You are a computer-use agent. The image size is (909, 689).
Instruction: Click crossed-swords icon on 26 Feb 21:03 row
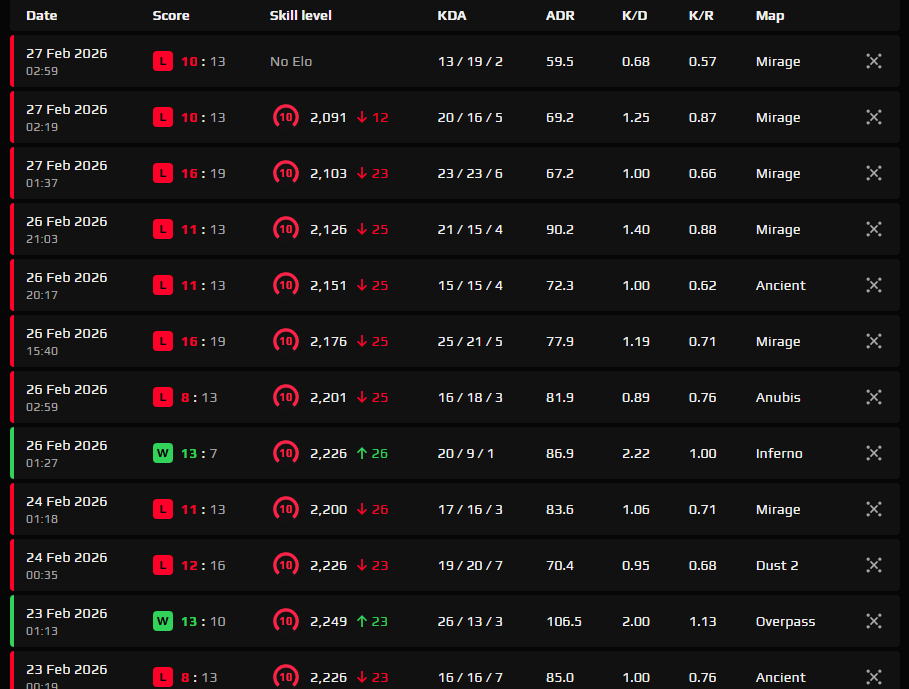(874, 229)
